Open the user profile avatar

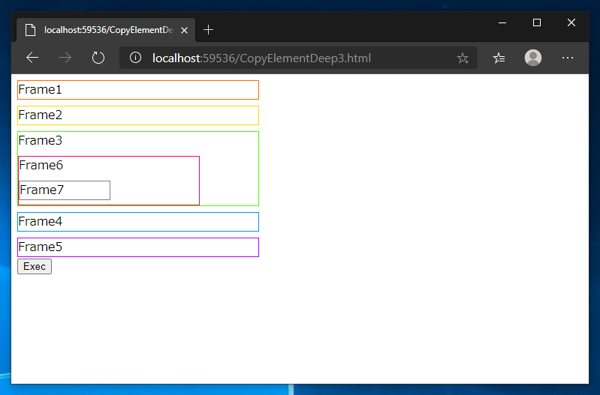pyautogui.click(x=533, y=58)
